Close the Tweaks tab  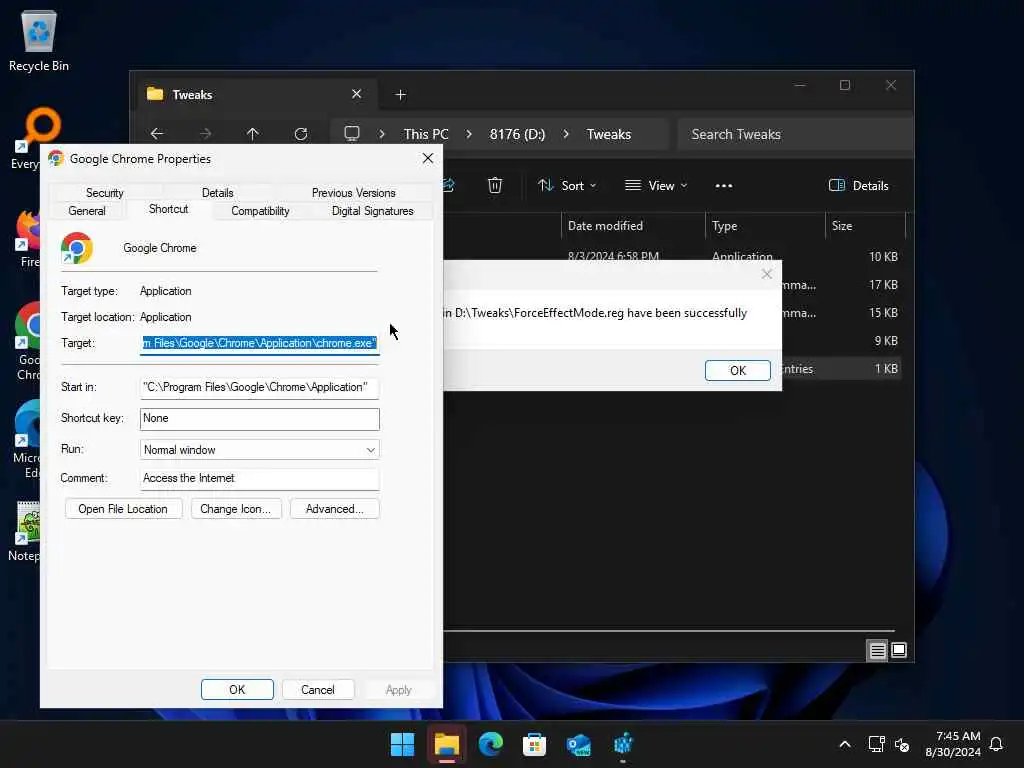(x=357, y=94)
